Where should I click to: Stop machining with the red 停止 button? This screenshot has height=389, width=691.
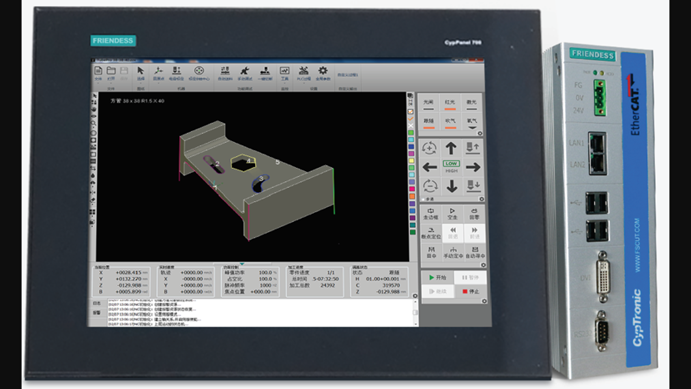470,291
